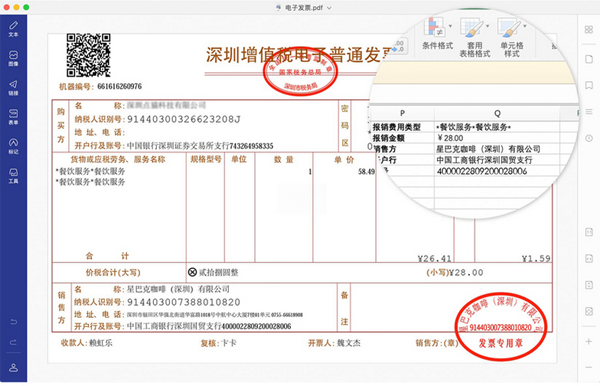This screenshot has height=386, width=600.
Task: Click buyer tax ID 91440300326623208J
Action: point(184,119)
